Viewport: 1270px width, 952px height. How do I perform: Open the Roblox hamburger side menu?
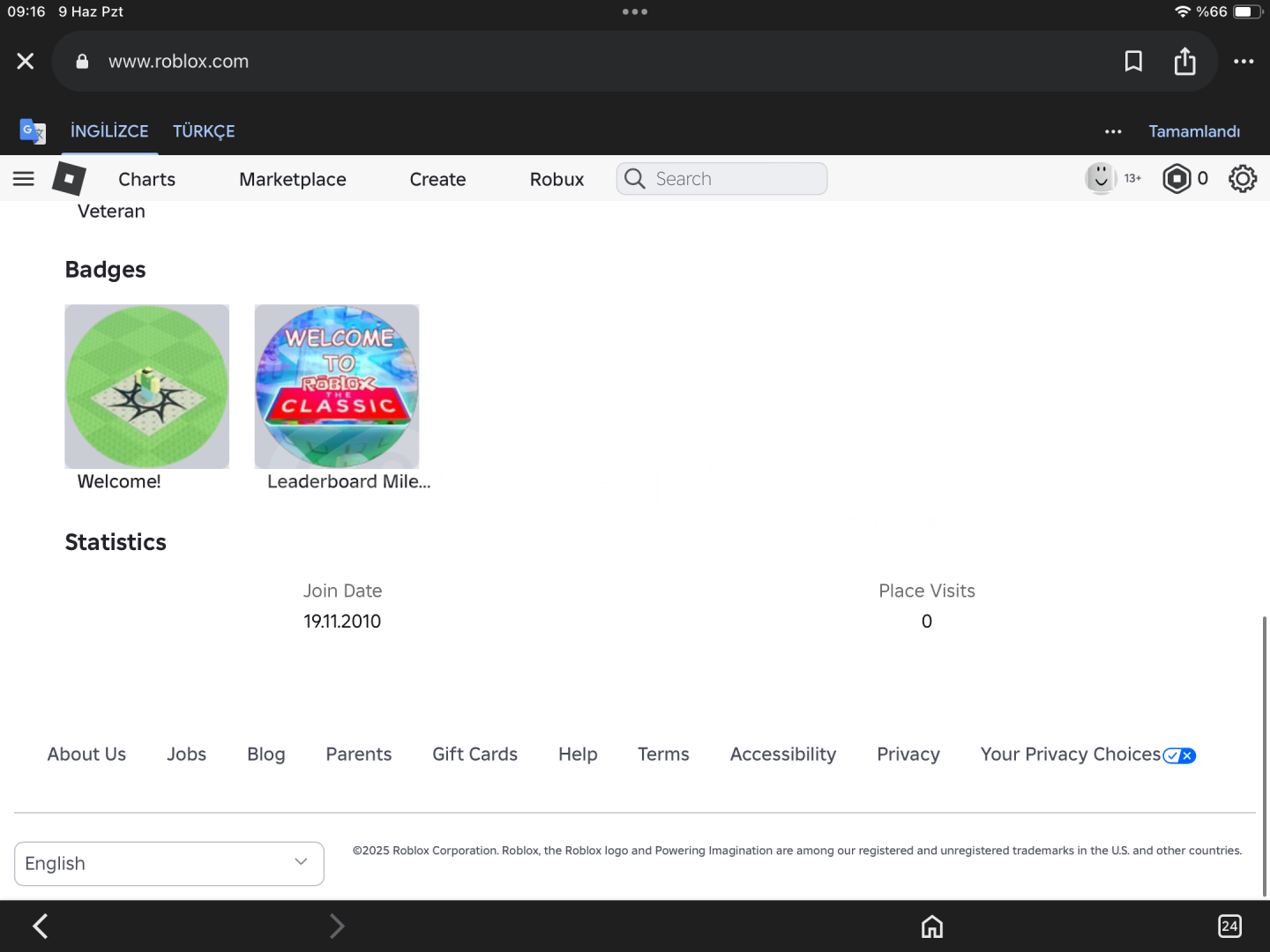click(x=24, y=179)
